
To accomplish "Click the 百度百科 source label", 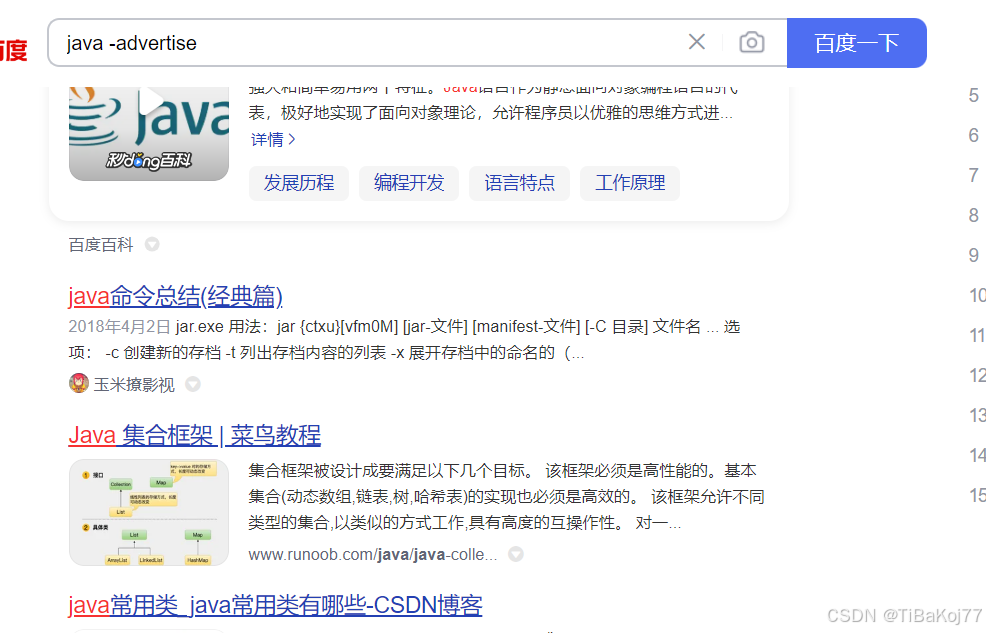I will click(x=101, y=245).
